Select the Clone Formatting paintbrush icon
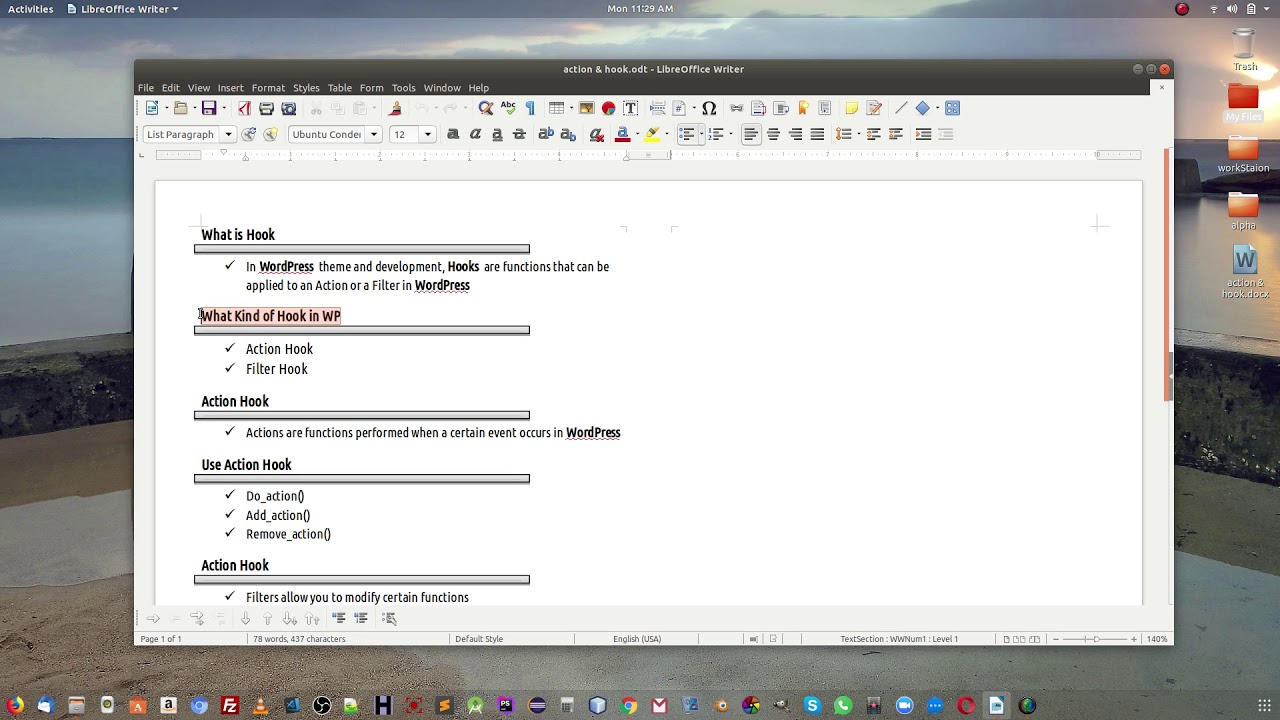Viewport: 1280px width, 720px height. pos(395,108)
